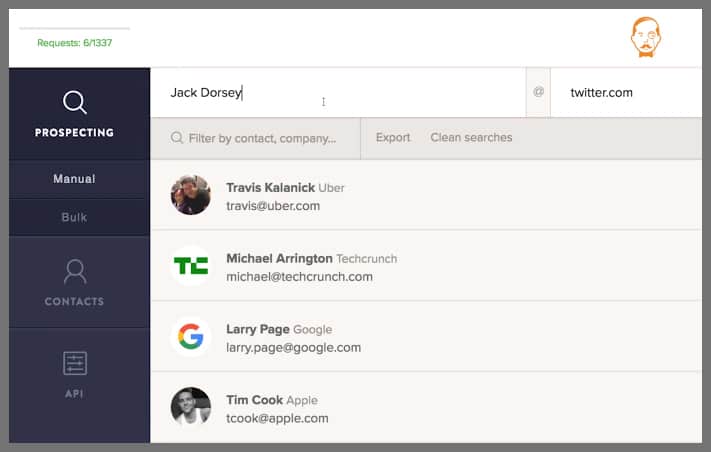
Task: Click Clean searches link
Action: (x=471, y=138)
